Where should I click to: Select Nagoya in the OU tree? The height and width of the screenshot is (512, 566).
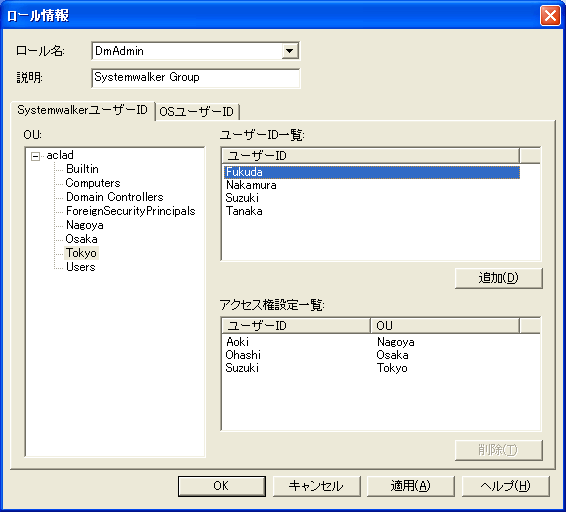(x=85, y=225)
